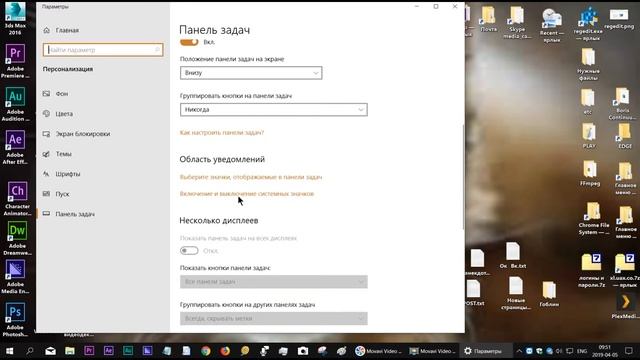Open link Включение и выключение системных значков
The image size is (640, 360).
click(247, 193)
